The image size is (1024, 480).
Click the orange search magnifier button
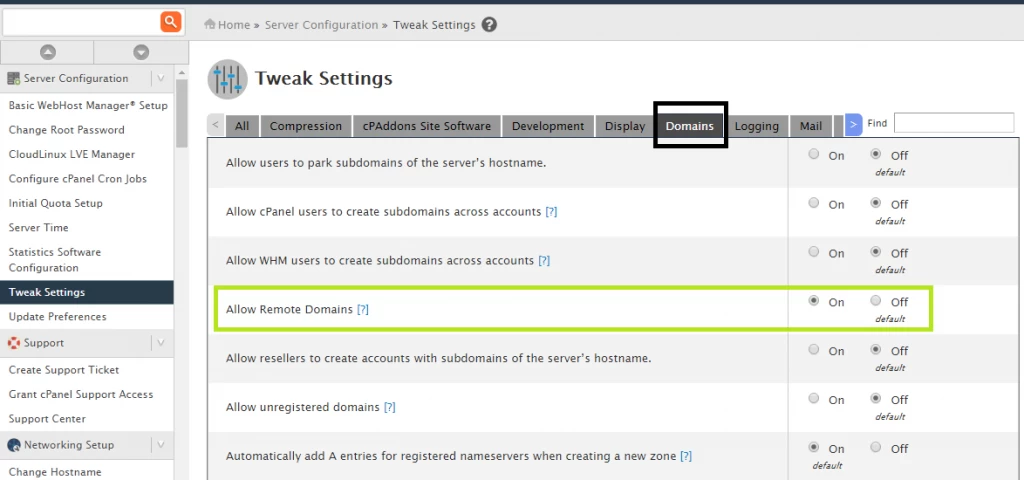171,22
